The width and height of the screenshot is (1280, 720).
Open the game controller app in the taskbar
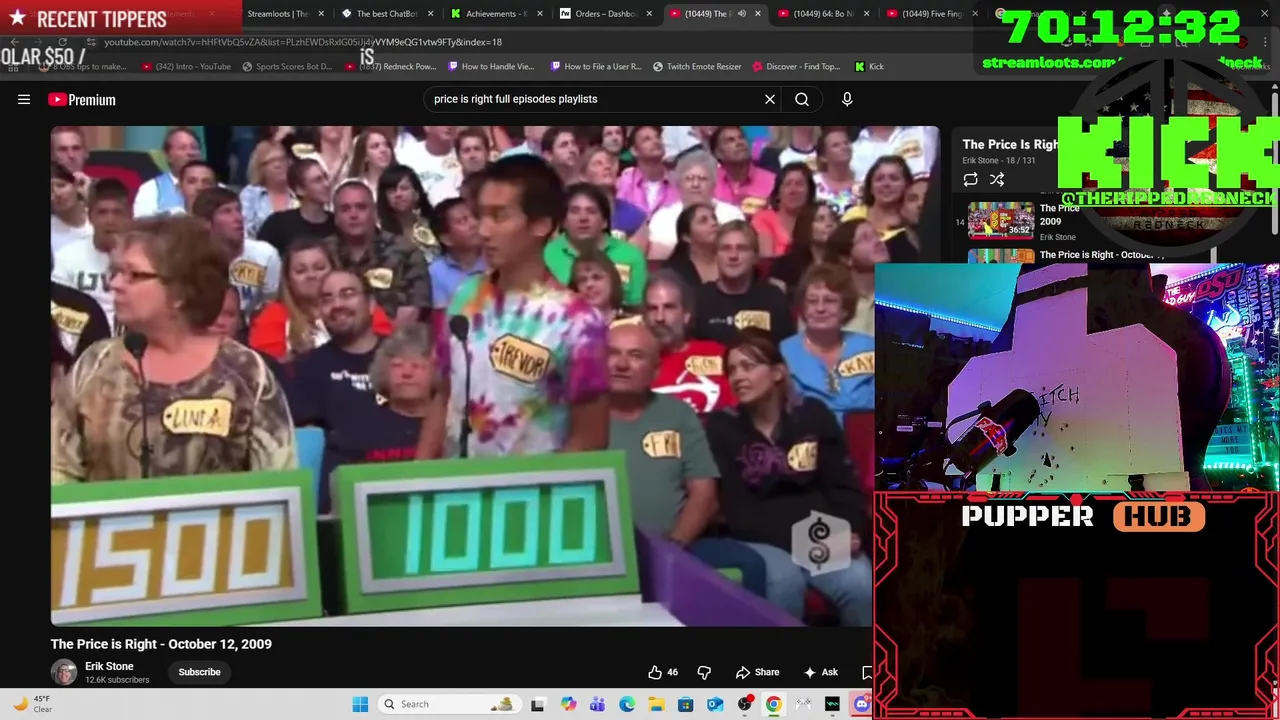click(803, 704)
